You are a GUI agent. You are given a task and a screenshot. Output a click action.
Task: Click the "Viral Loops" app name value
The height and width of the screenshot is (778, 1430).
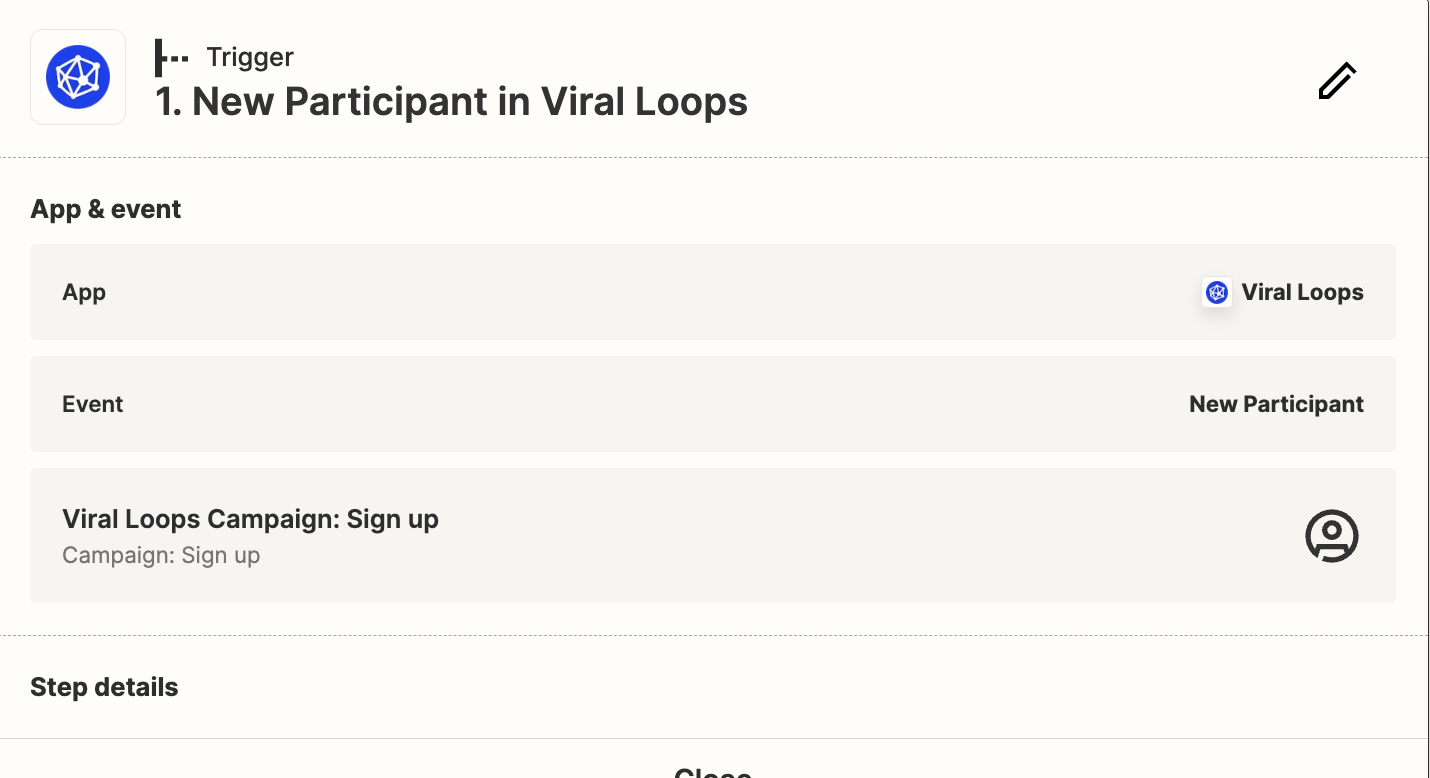click(1302, 292)
